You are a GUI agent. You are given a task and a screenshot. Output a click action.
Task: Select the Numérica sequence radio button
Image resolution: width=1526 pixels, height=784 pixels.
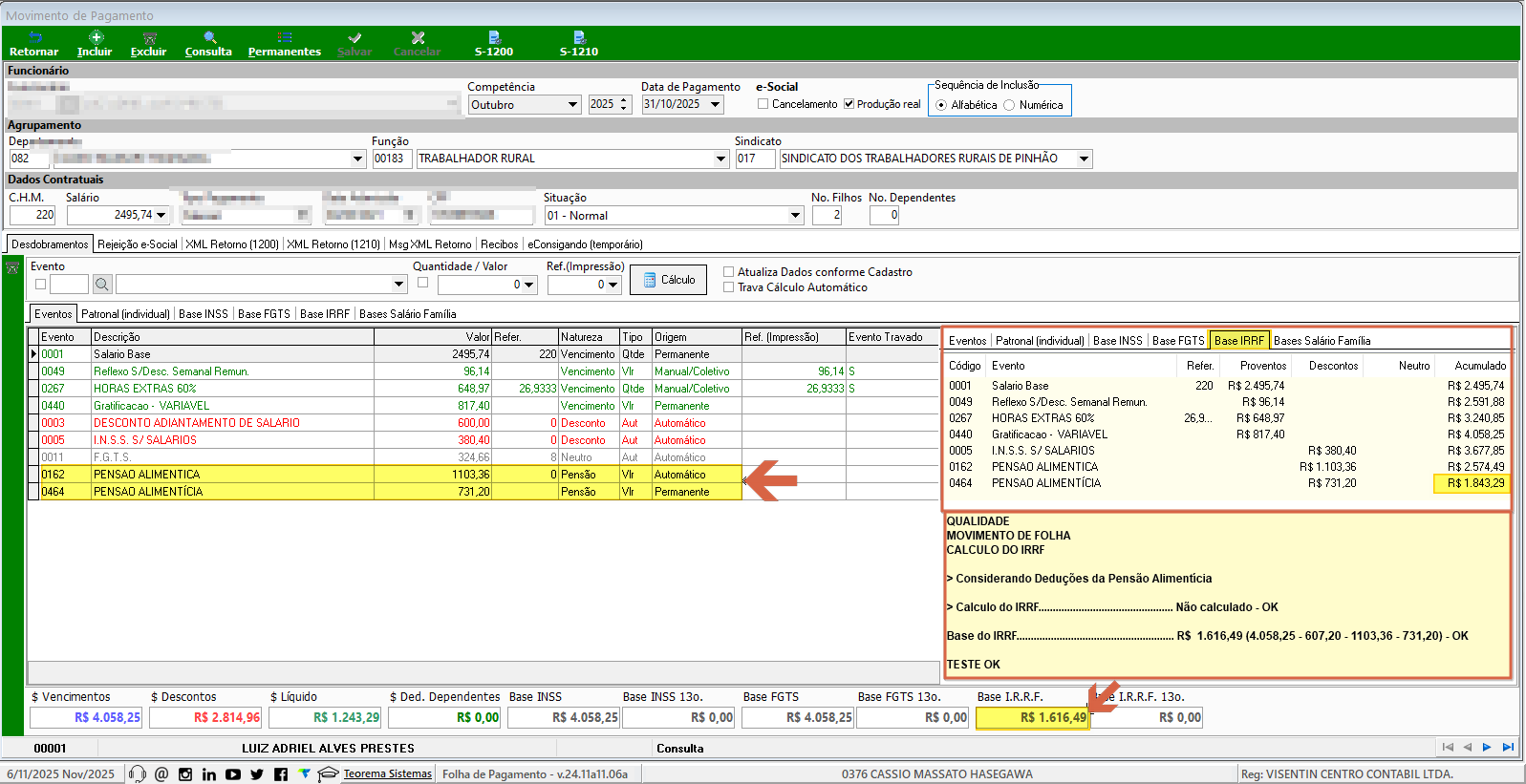pos(1009,105)
